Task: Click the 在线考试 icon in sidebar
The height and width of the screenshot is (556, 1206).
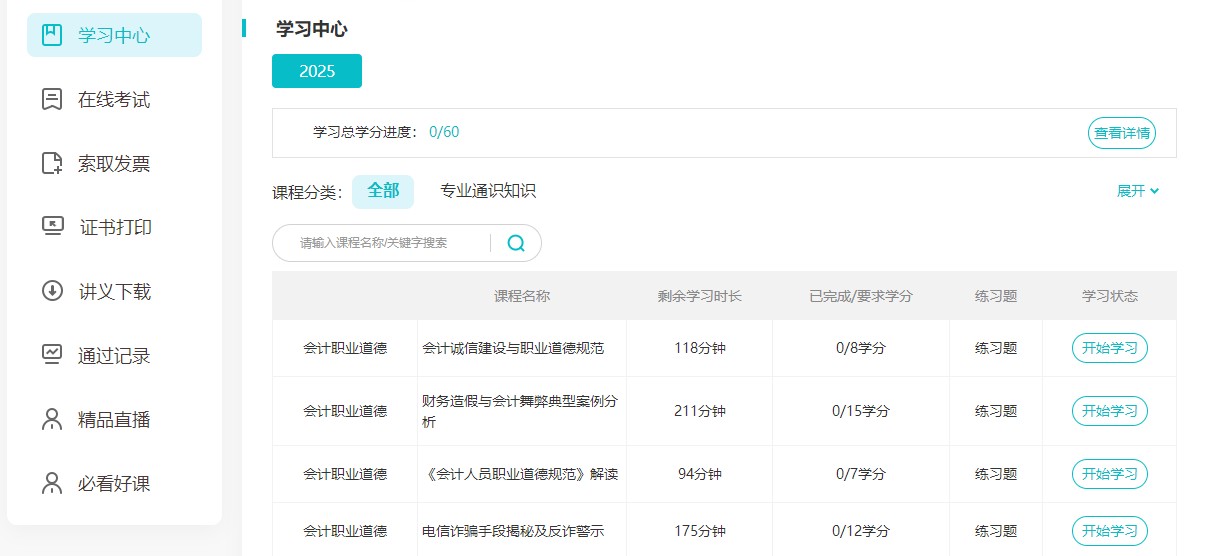Action: [x=52, y=100]
